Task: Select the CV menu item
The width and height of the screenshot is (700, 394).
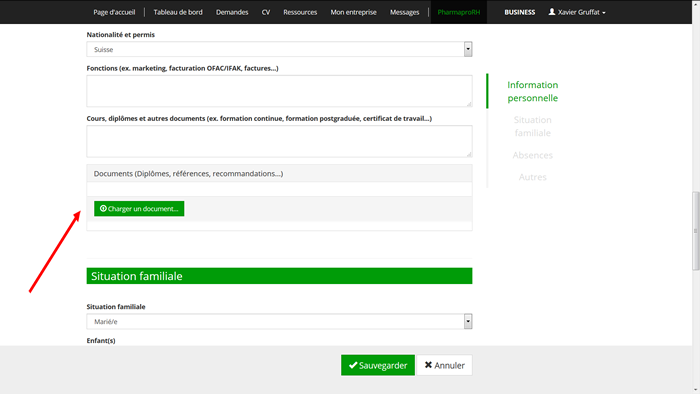Action: click(x=266, y=12)
